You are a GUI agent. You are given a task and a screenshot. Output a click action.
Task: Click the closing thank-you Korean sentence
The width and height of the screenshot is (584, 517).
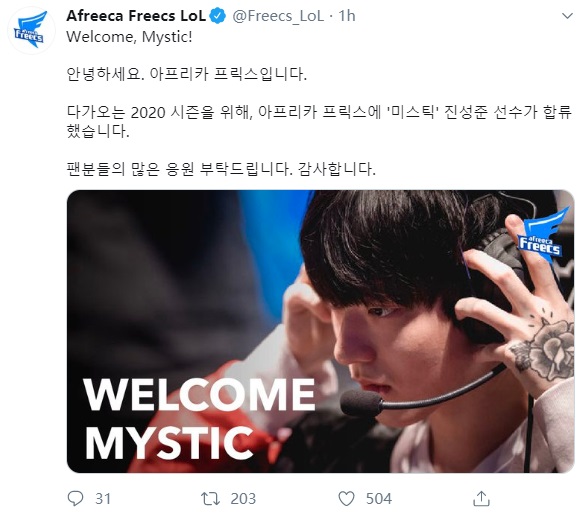221,169
